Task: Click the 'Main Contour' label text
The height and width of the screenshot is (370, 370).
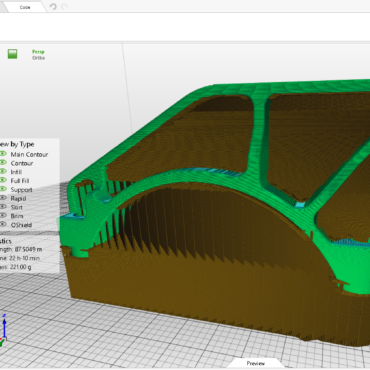Action: click(x=29, y=154)
